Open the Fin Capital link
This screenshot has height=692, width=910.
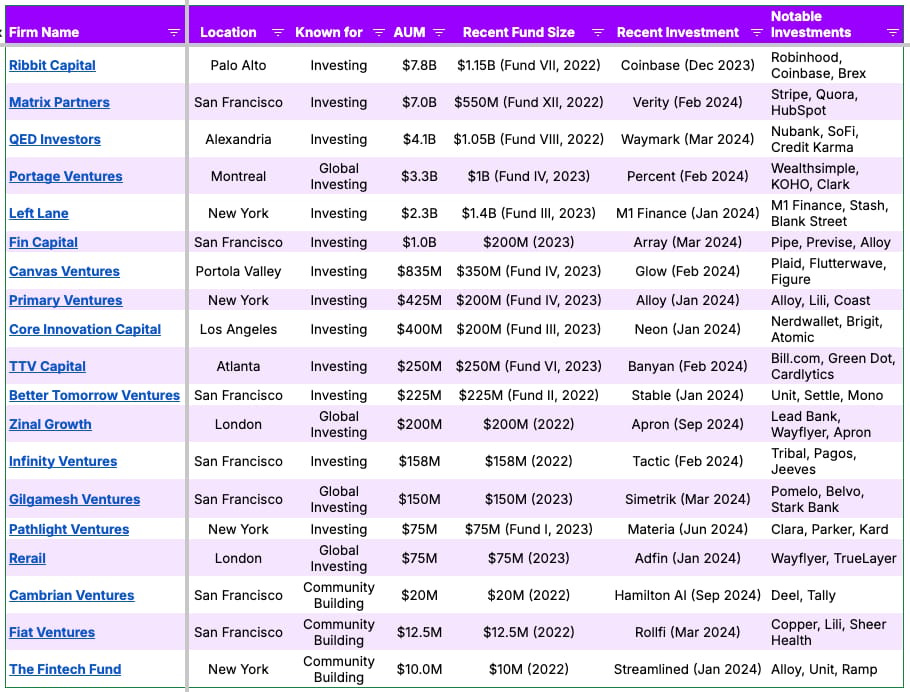pyautogui.click(x=44, y=243)
